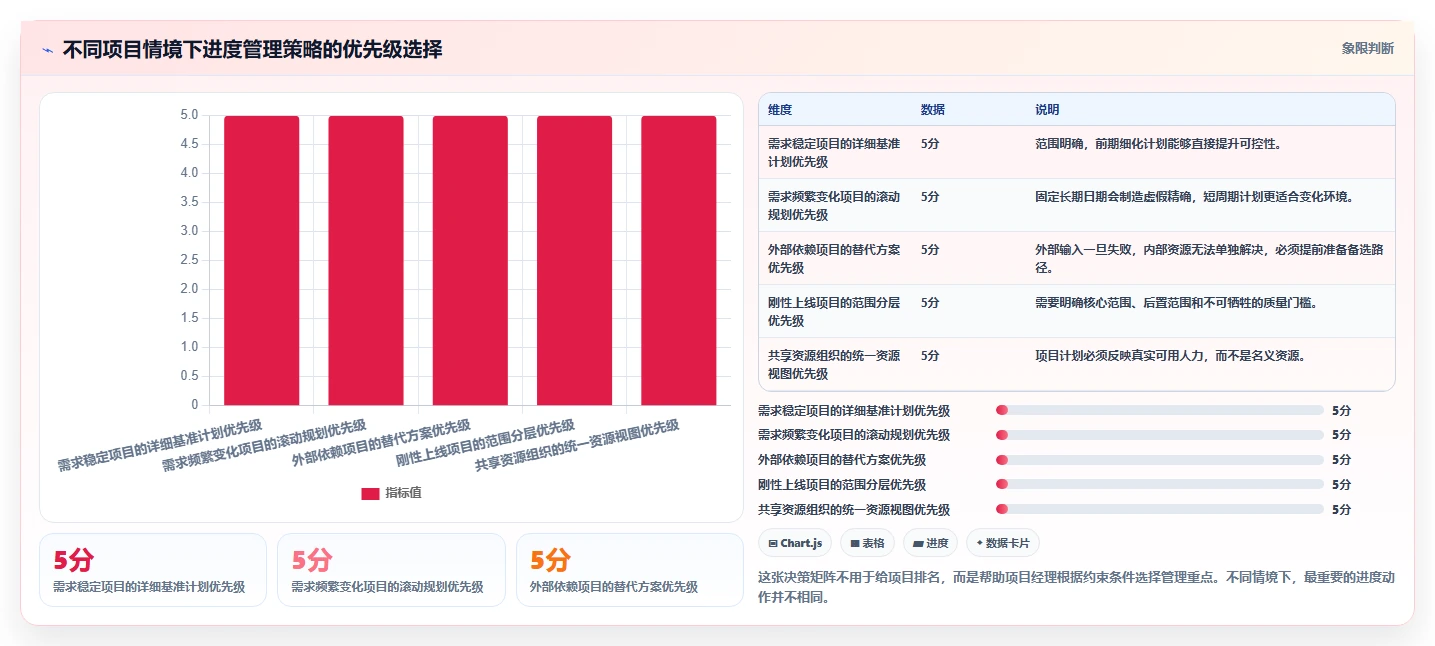The height and width of the screenshot is (646, 1435).
Task: Click the bar for 刚性上线项目的范围分层优先级
Action: click(x=574, y=260)
